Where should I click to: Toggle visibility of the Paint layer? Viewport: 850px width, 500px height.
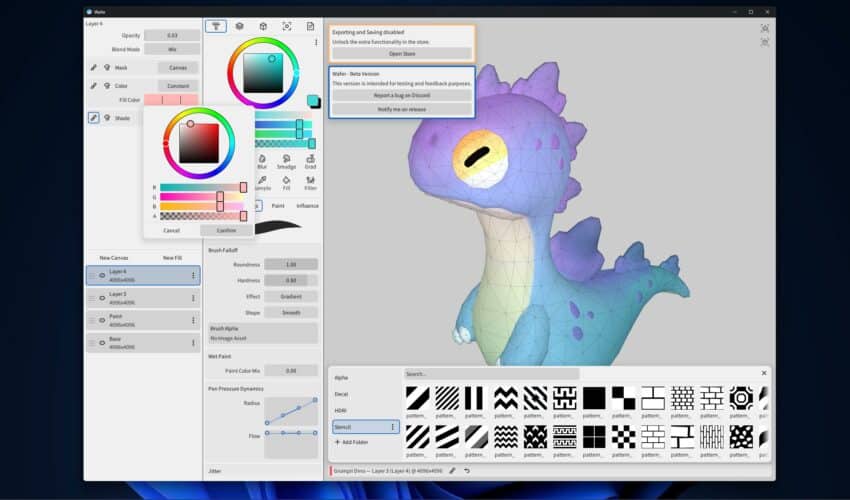(x=102, y=320)
